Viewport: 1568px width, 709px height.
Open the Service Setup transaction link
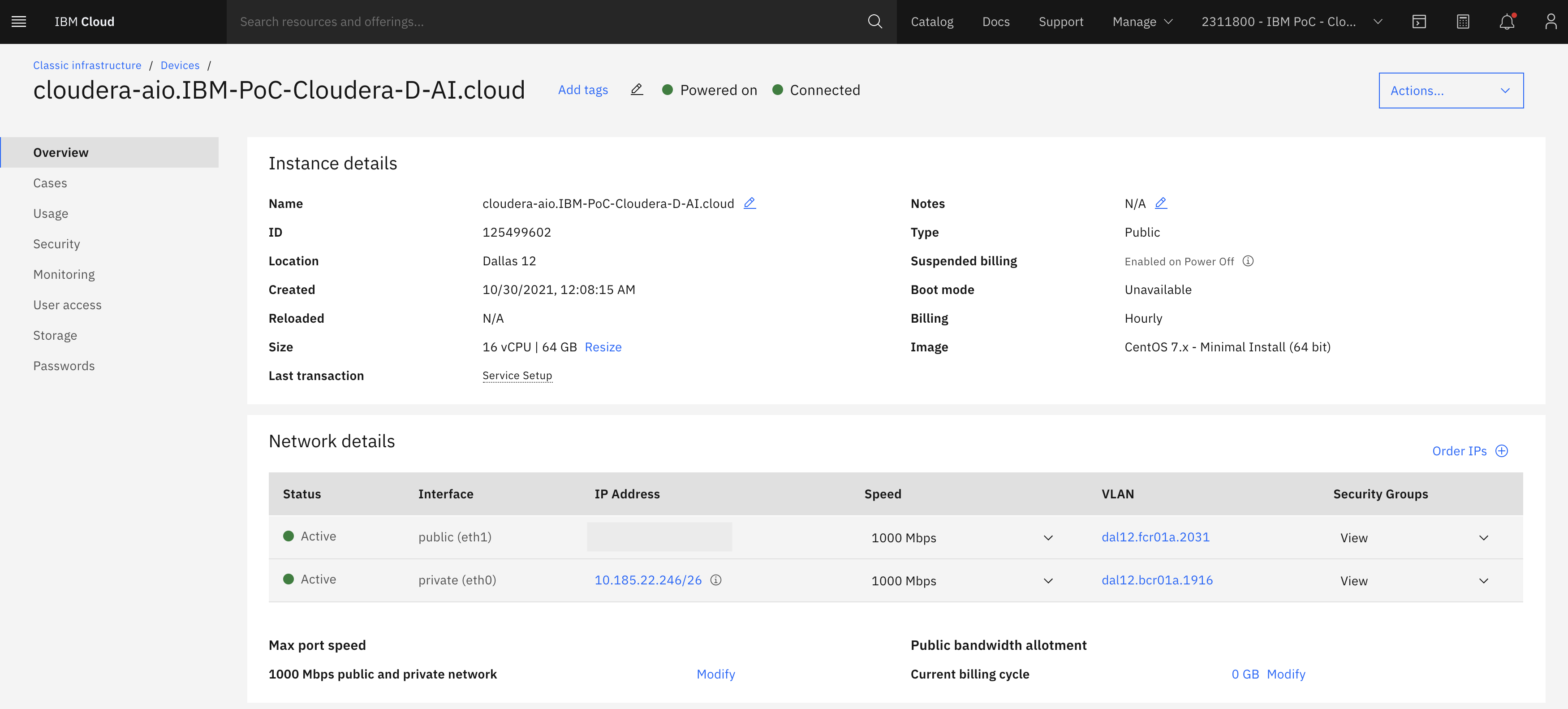click(x=517, y=376)
